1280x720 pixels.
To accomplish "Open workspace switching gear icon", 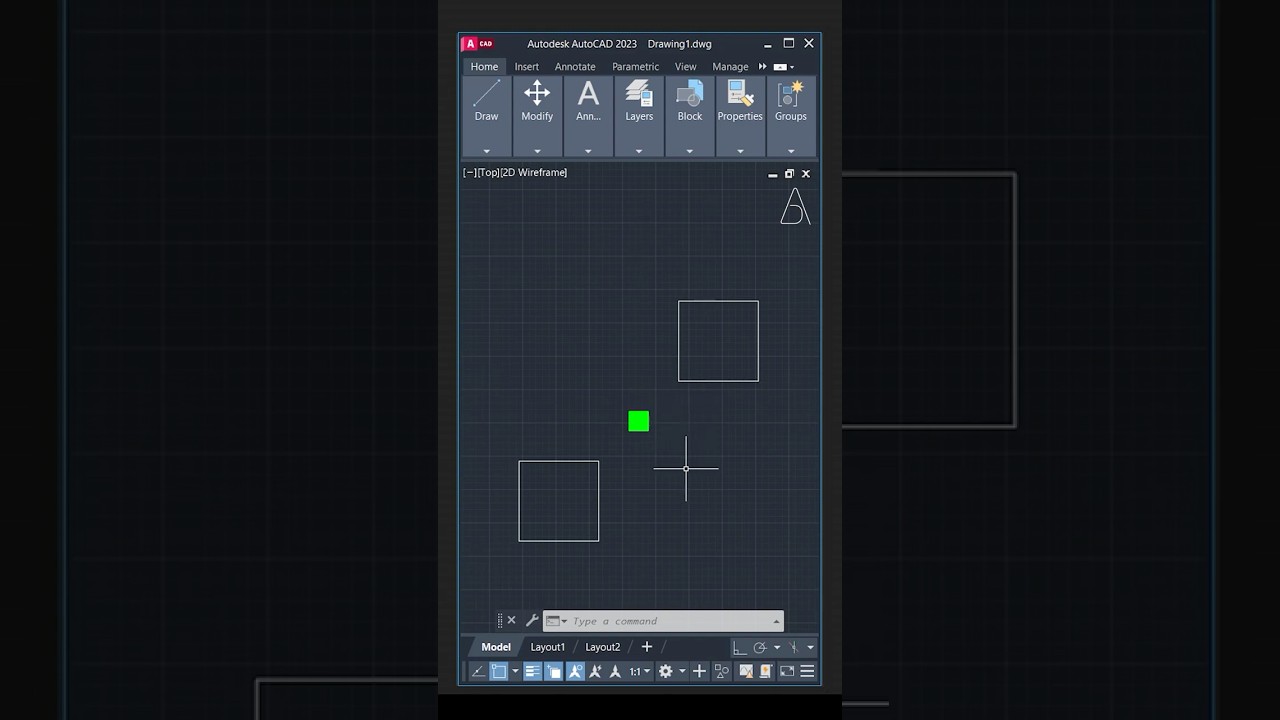I will tap(665, 671).
